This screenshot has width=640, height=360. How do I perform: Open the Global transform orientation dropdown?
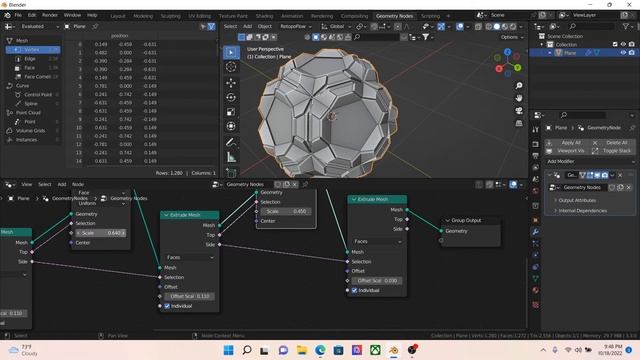tap(337, 27)
